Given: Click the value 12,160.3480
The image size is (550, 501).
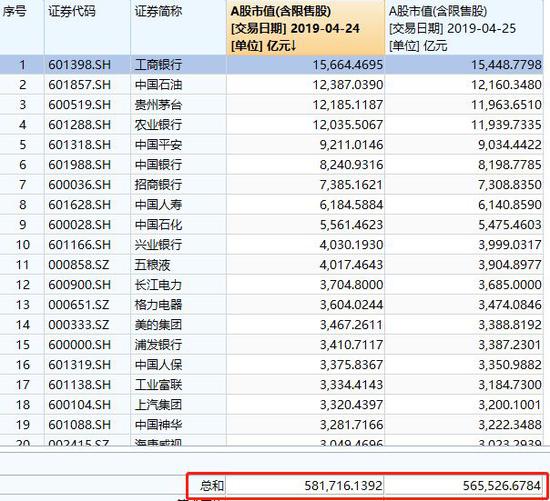Looking at the screenshot, I should [x=506, y=85].
